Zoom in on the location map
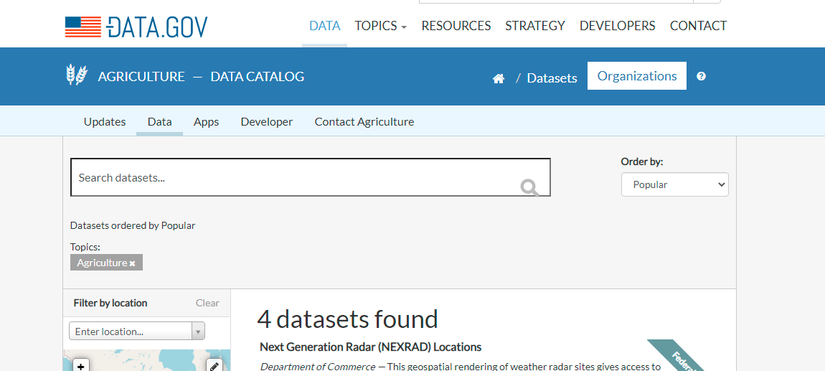This screenshot has width=825, height=371. point(81,366)
